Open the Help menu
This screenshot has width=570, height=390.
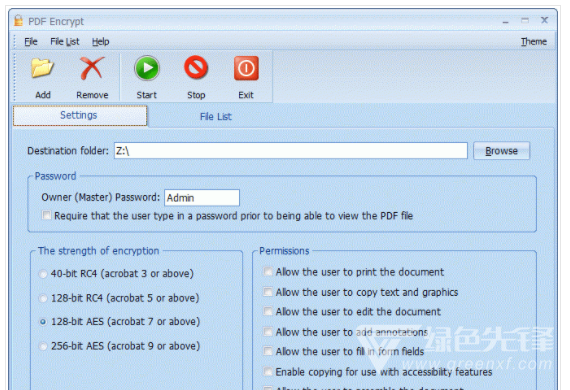100,41
